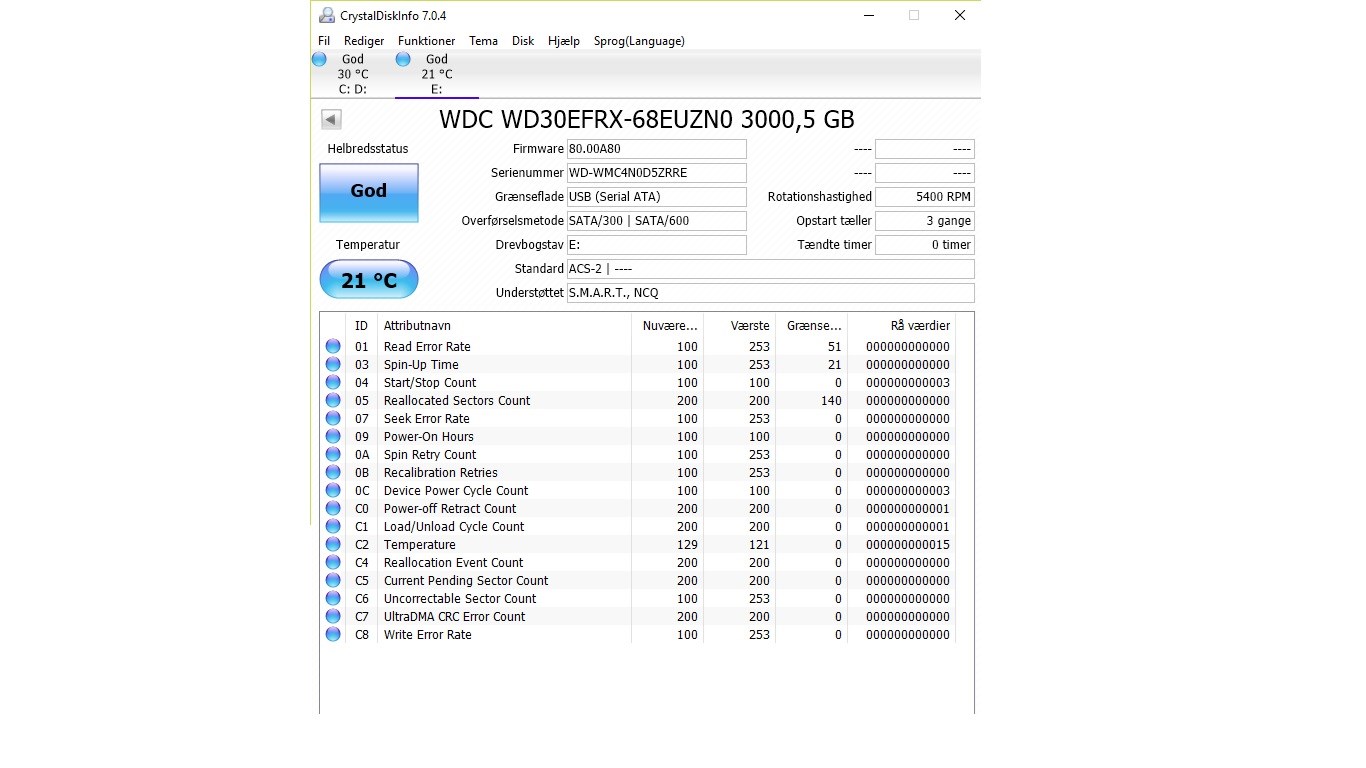Image resolution: width=1366 pixels, height=768 pixels.
Task: Select the Current Pending Sector Count name
Action: pos(466,581)
